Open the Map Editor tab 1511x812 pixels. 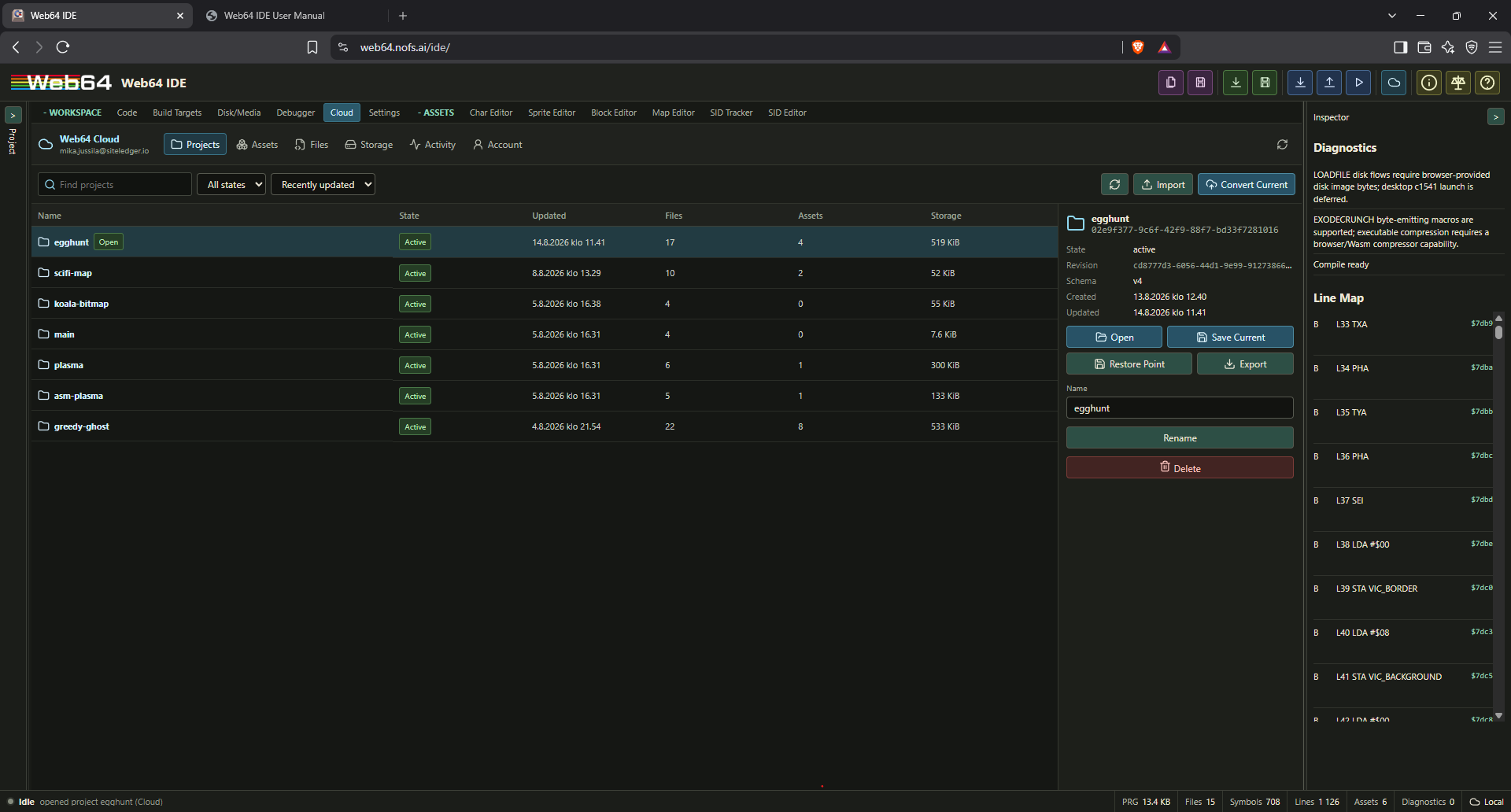pyautogui.click(x=673, y=113)
